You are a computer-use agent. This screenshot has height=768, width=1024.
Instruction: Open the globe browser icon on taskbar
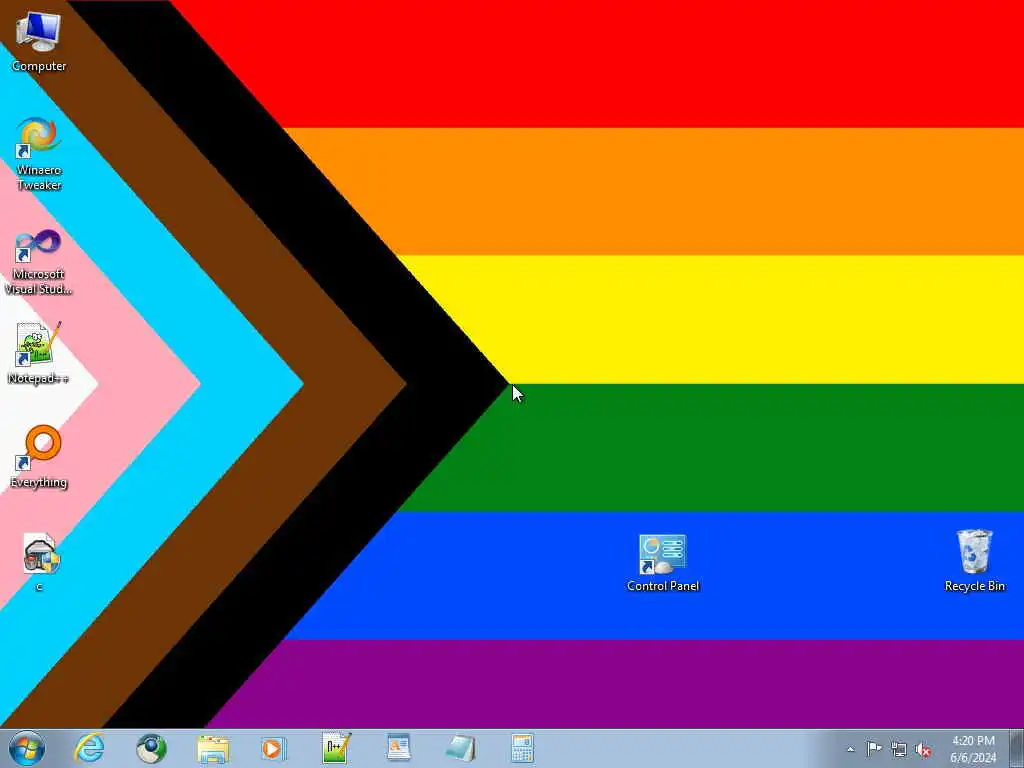tap(151, 748)
